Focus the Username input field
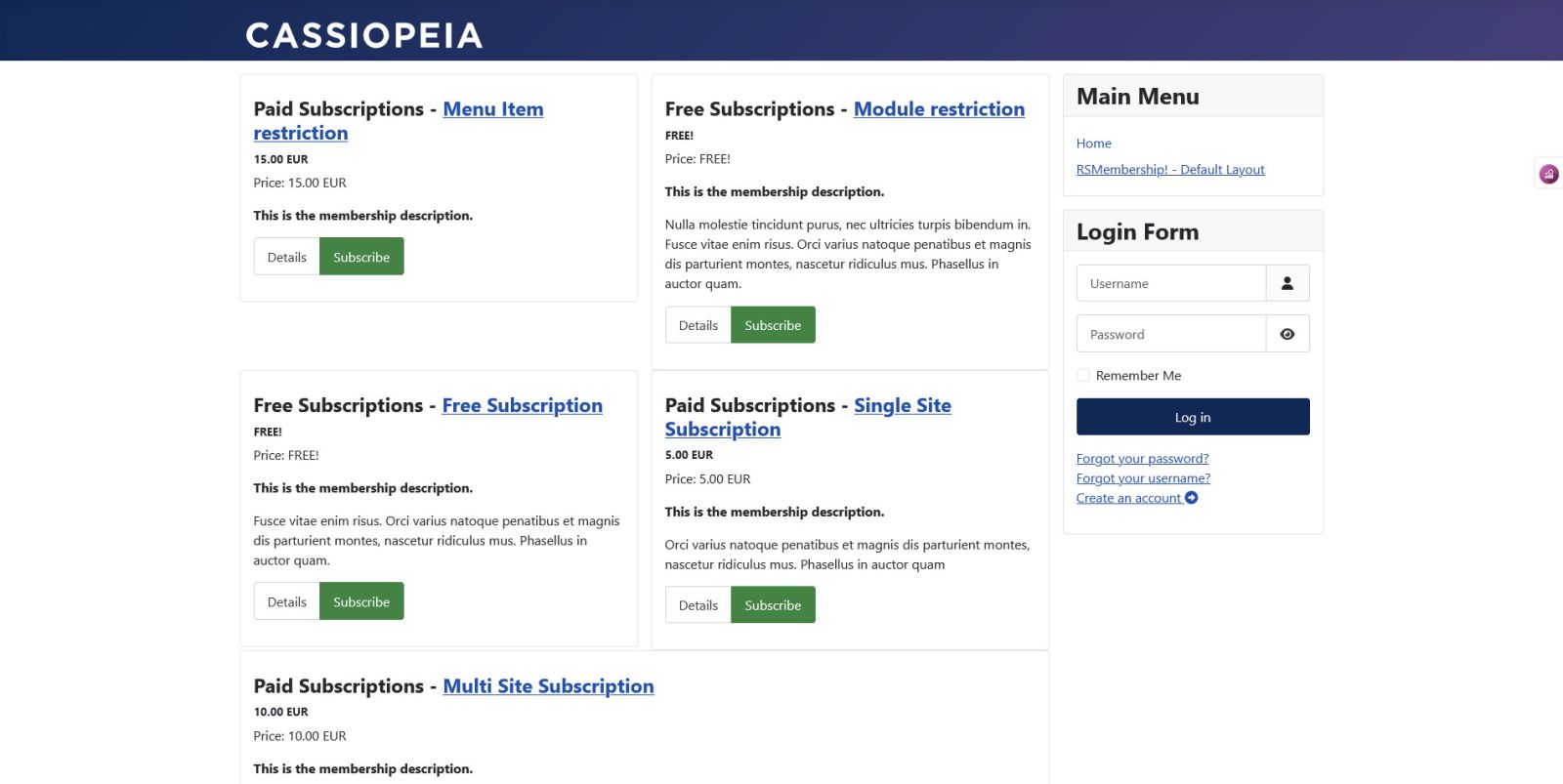The height and width of the screenshot is (784, 1563). (x=1171, y=283)
